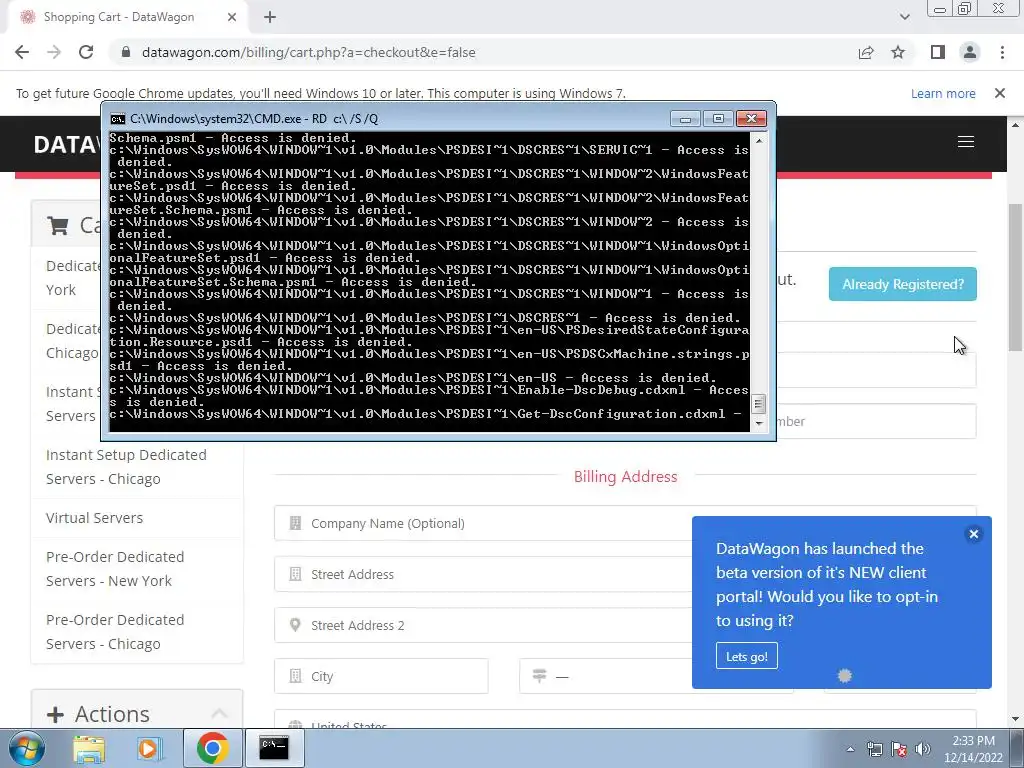1024x768 pixels.
Task: Click Lets go! in beta popup
Action: (x=746, y=656)
